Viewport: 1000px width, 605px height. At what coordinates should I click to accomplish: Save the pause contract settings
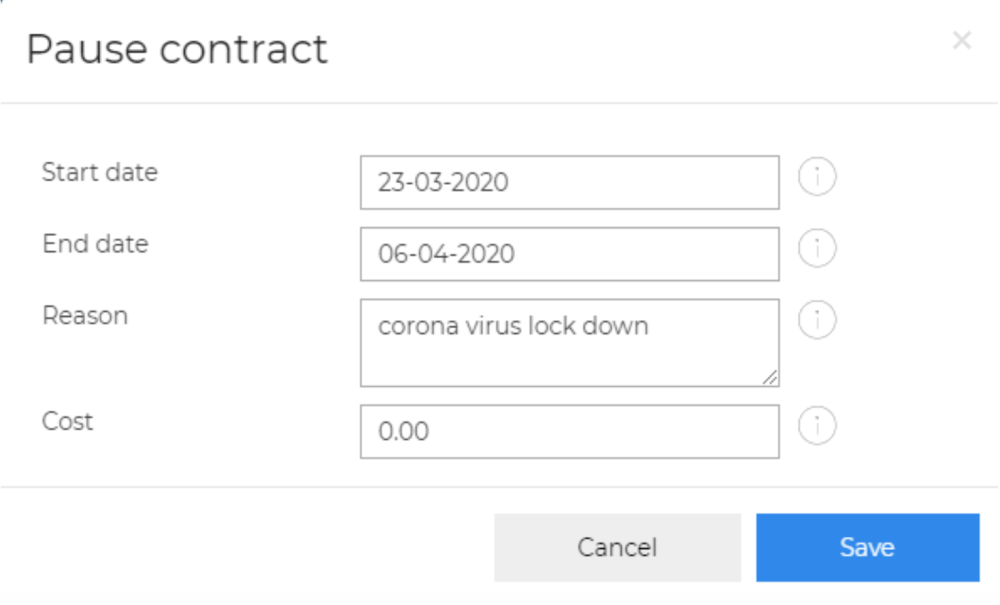(868, 548)
